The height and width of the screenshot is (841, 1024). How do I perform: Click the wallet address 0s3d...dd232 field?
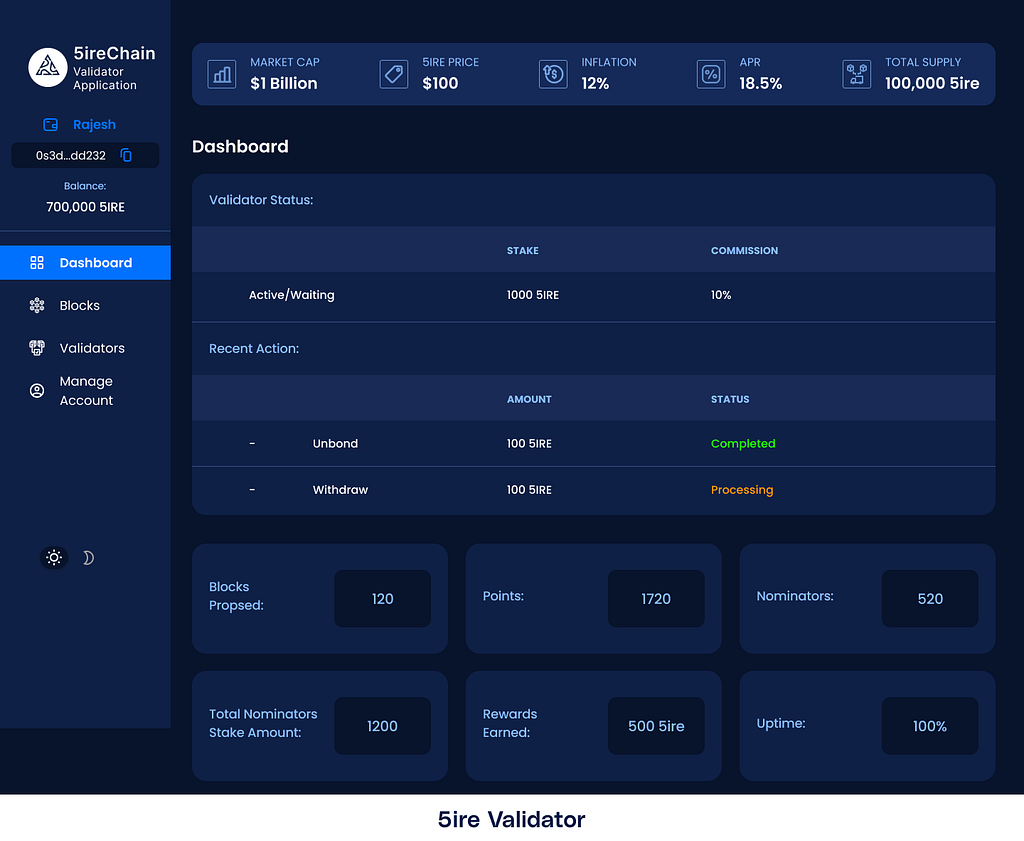tap(86, 155)
